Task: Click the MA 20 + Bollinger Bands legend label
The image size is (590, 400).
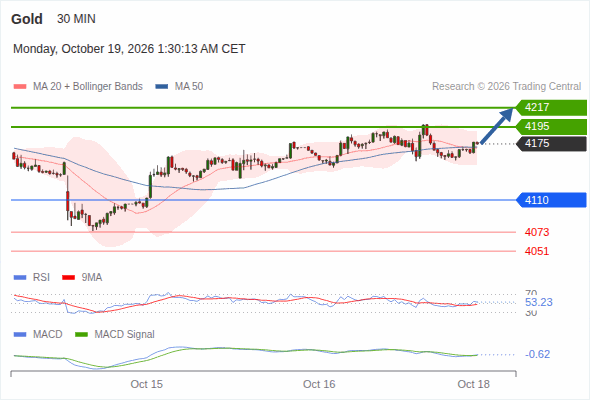Action: click(x=88, y=87)
